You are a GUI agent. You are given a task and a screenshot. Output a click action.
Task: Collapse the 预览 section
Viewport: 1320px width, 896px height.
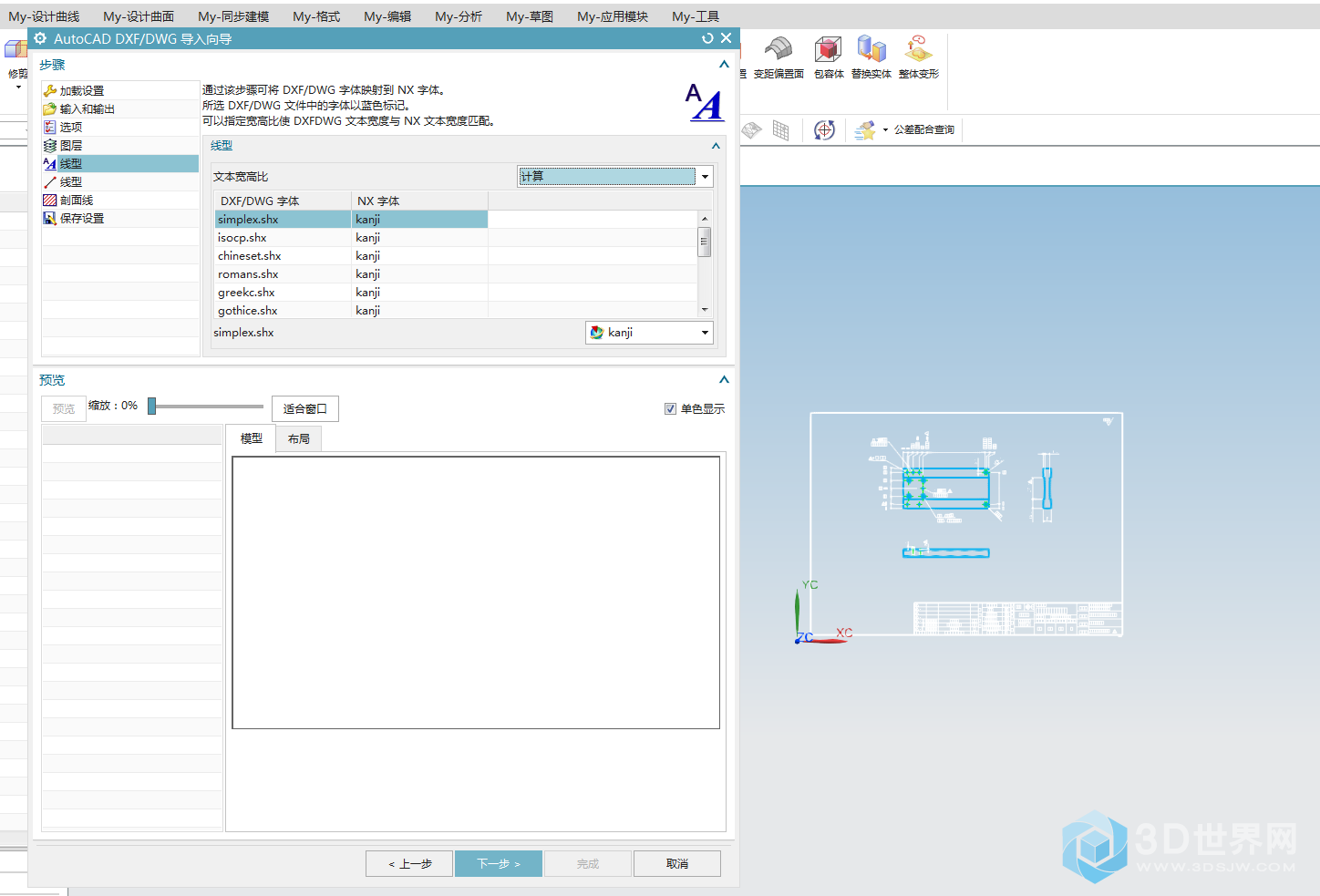coord(724,380)
